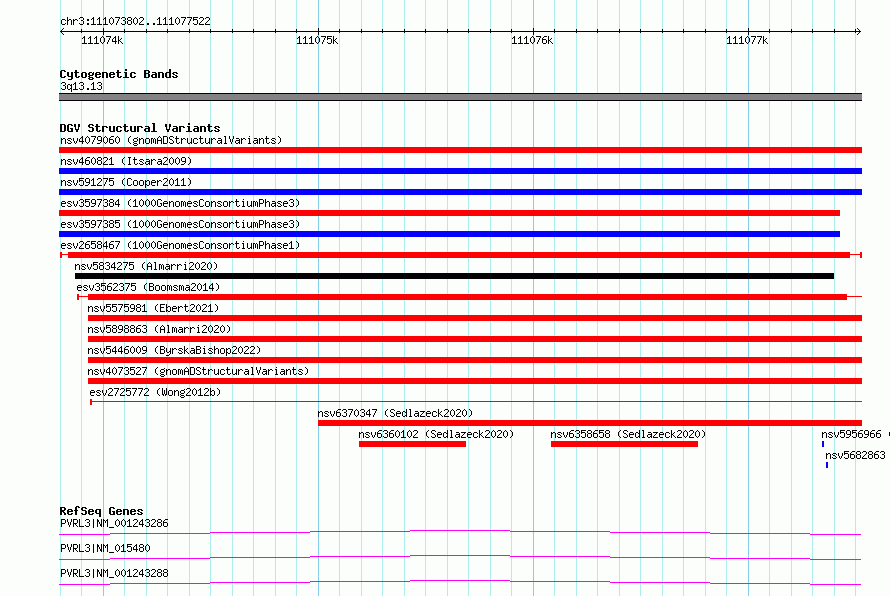The height and width of the screenshot is (596, 890).
Task: Click the red bar under nsv5898863
Action: tap(475, 339)
